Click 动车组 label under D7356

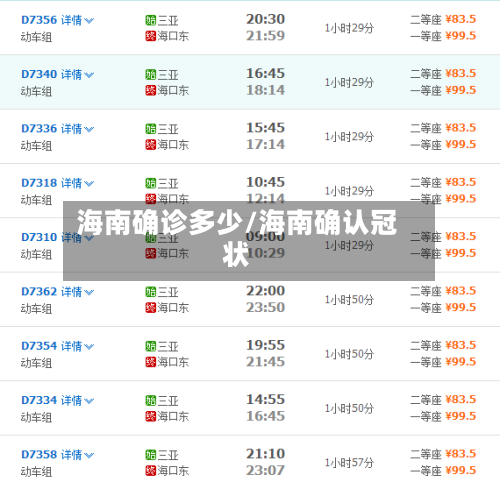coord(36,37)
